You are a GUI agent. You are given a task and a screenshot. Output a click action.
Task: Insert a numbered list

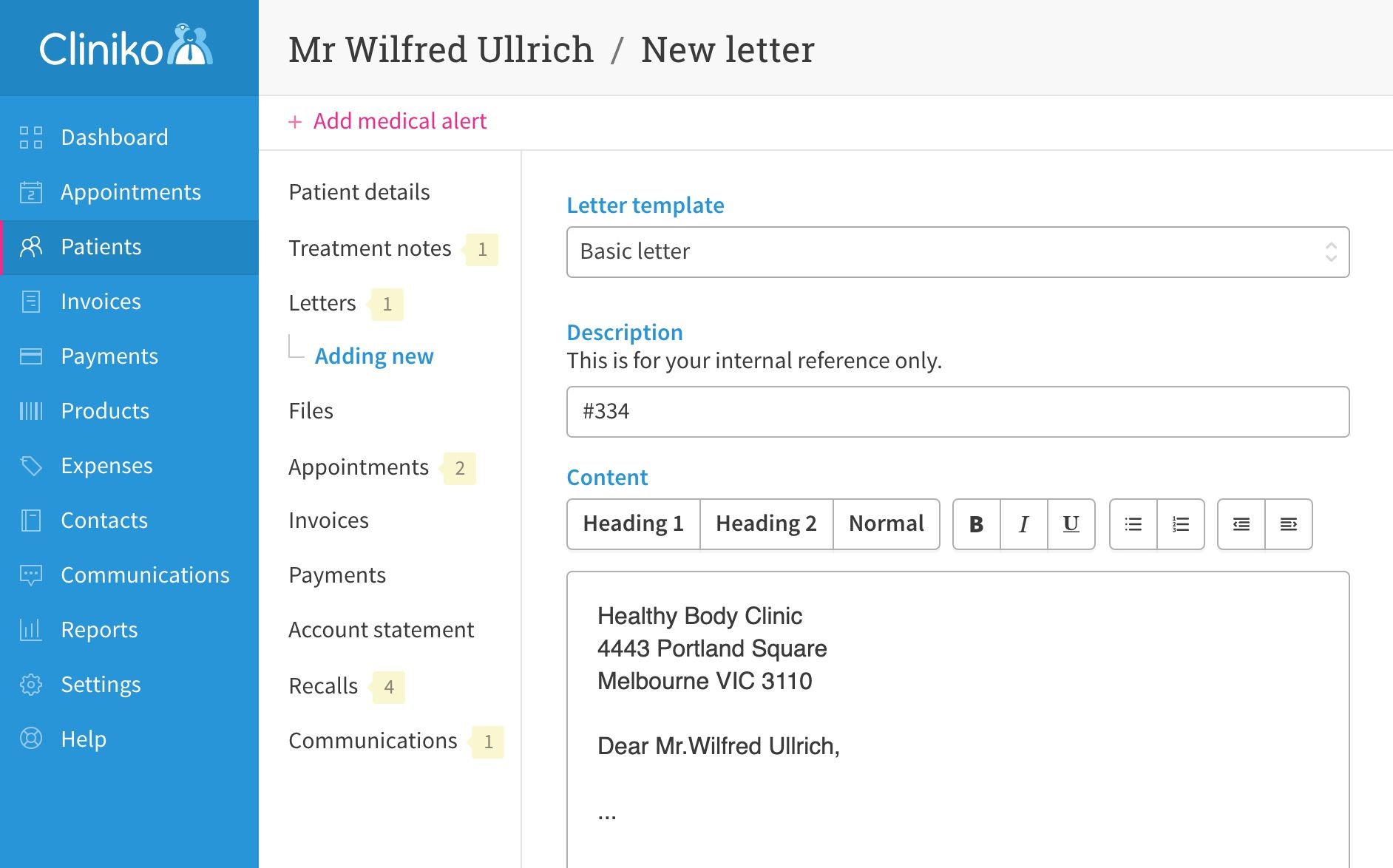[1181, 524]
